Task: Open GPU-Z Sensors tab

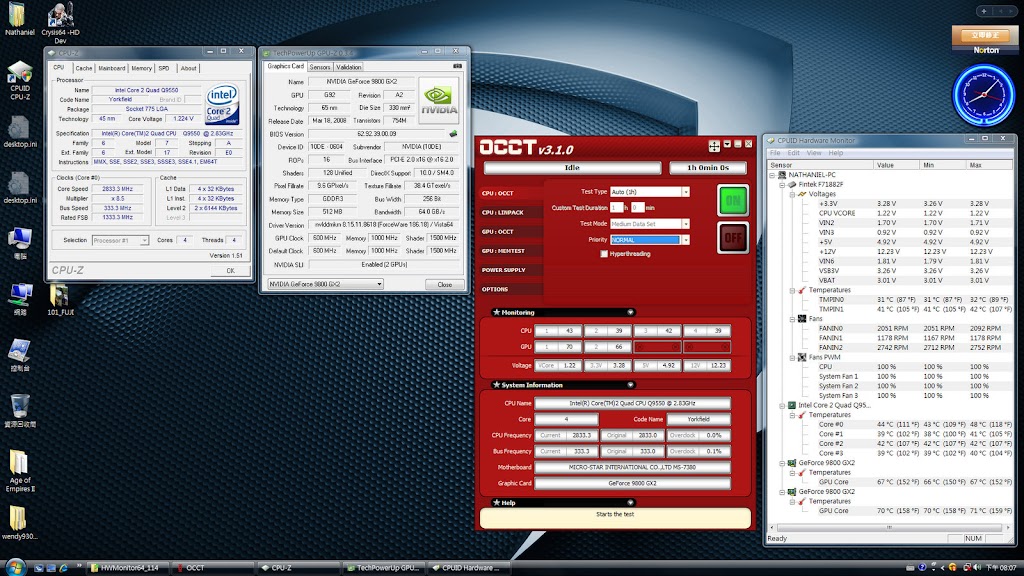Action: (320, 67)
